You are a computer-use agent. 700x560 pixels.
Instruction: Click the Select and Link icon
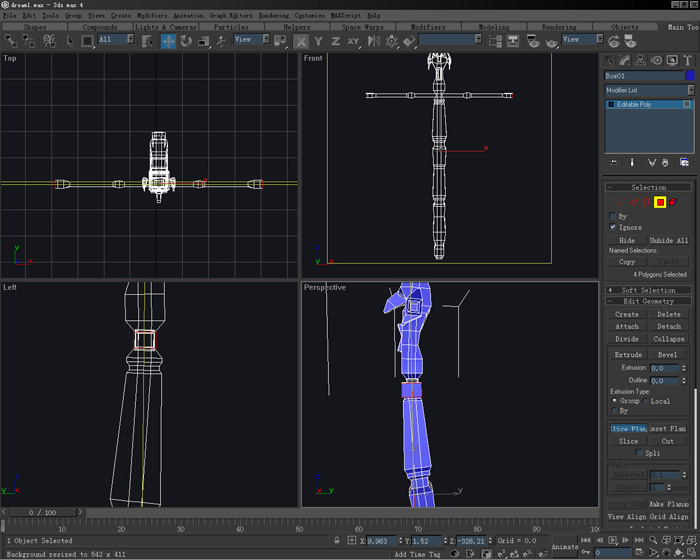point(11,42)
